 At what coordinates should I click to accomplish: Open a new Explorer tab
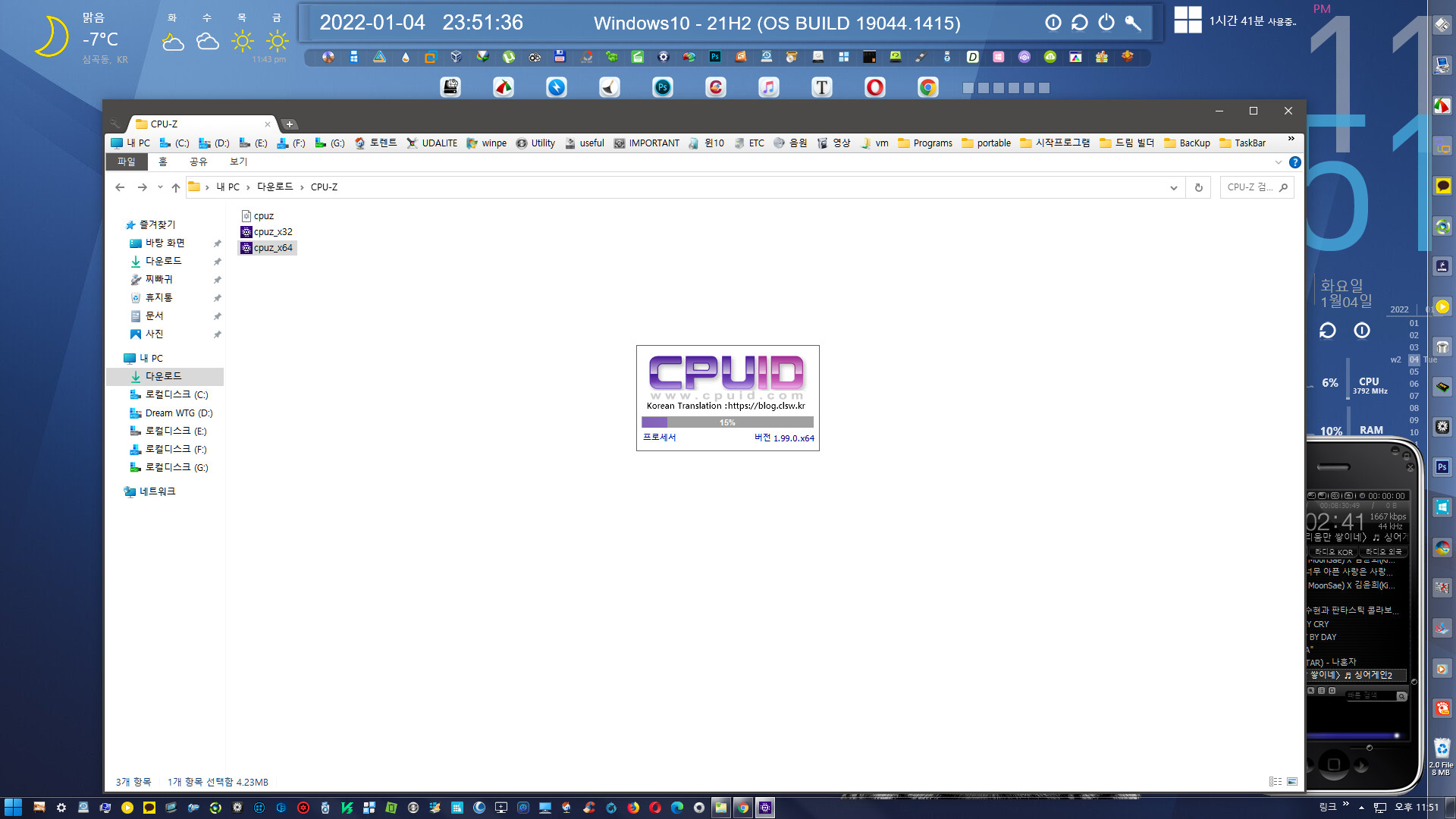tap(290, 124)
